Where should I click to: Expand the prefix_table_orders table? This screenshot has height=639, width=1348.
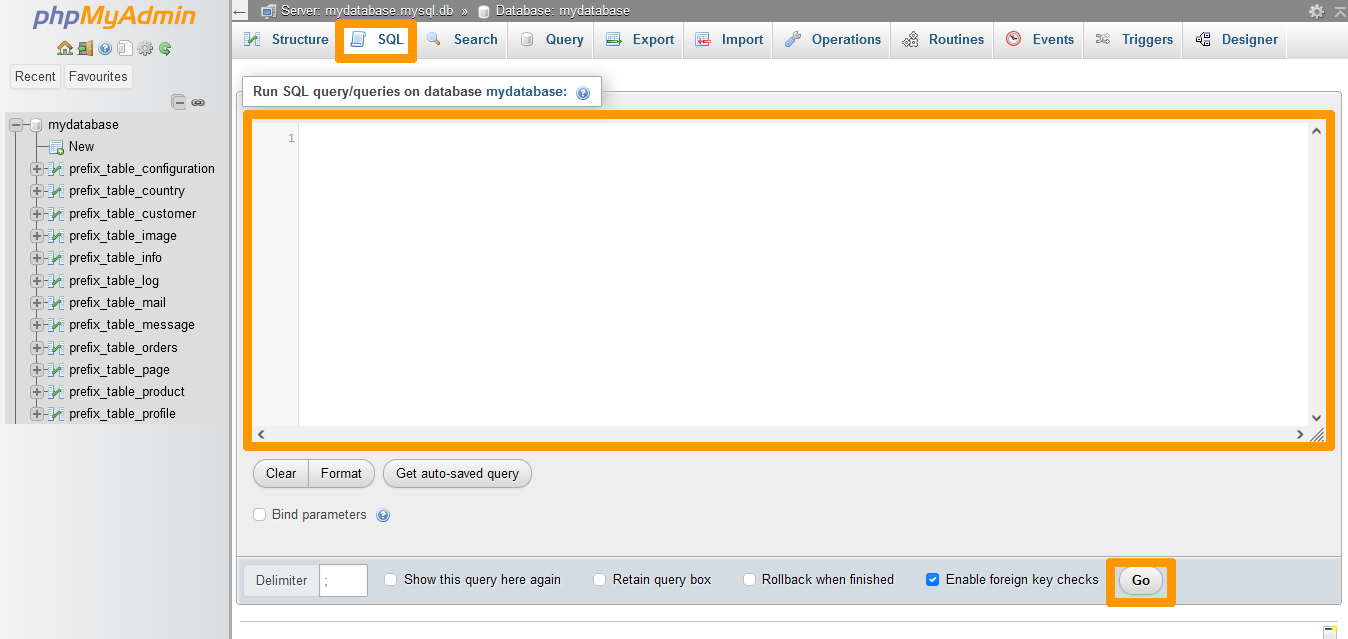coord(36,347)
